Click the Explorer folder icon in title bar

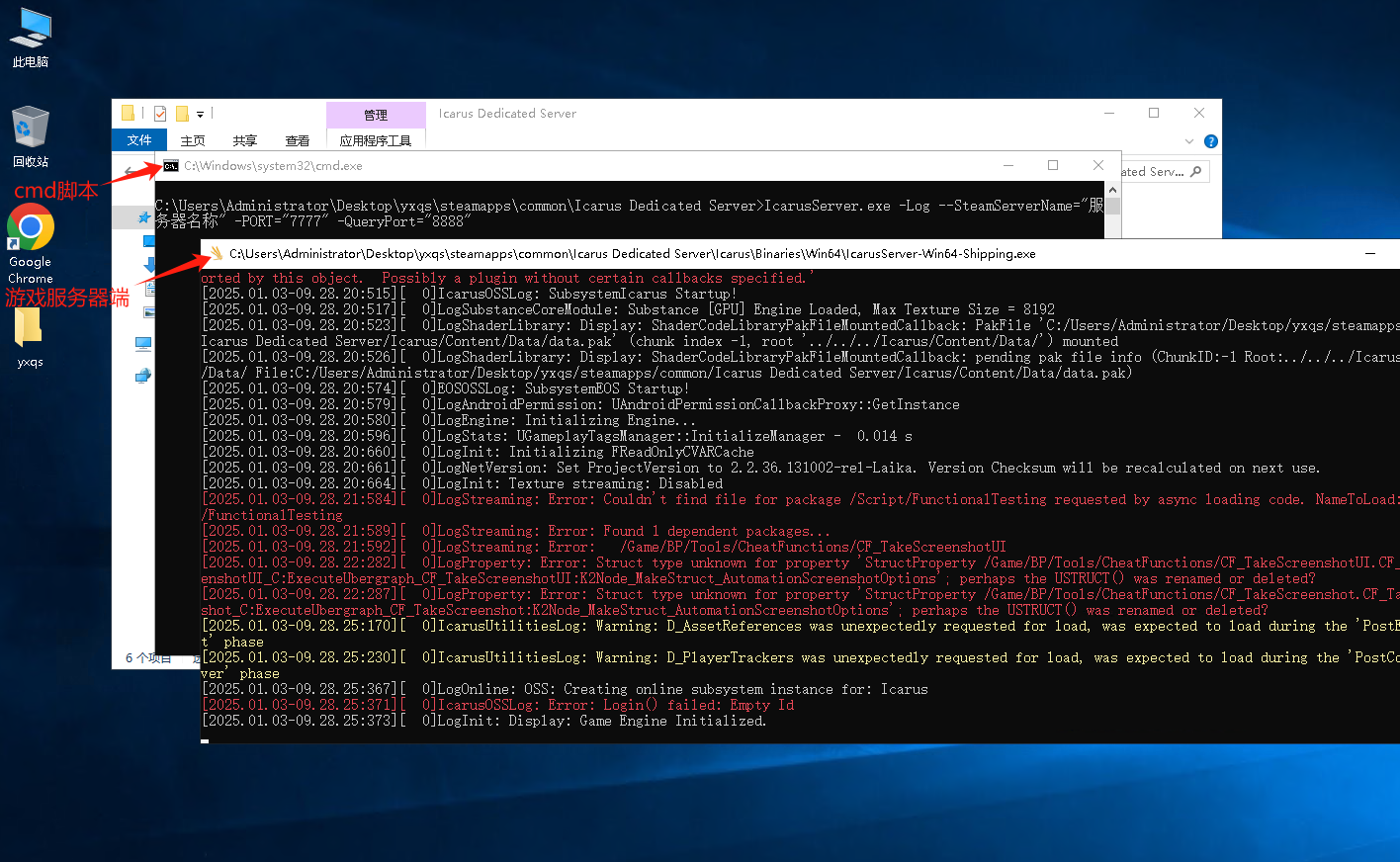(128, 113)
